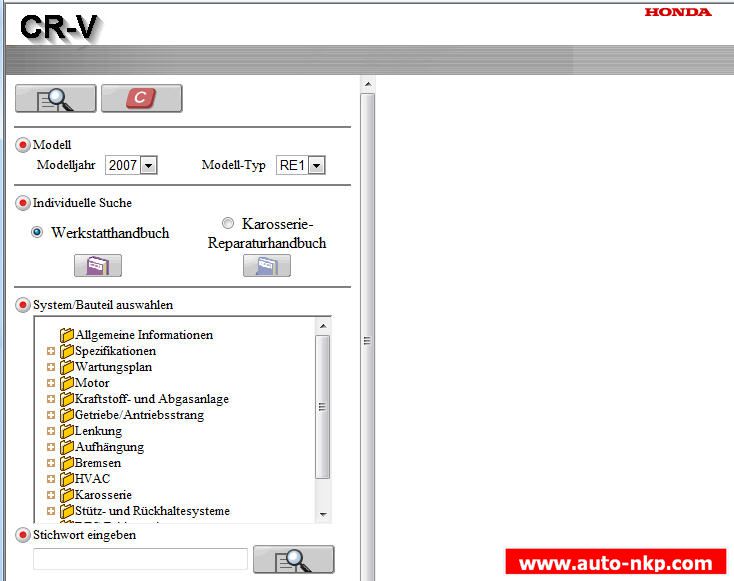Expand the Getriebe/Antriebsstrang tree node
The width and height of the screenshot is (734, 581).
(51, 415)
